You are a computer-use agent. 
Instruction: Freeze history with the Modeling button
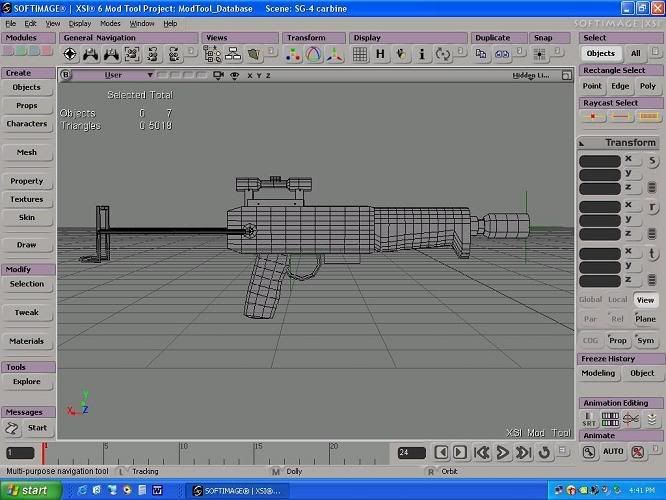click(598, 373)
